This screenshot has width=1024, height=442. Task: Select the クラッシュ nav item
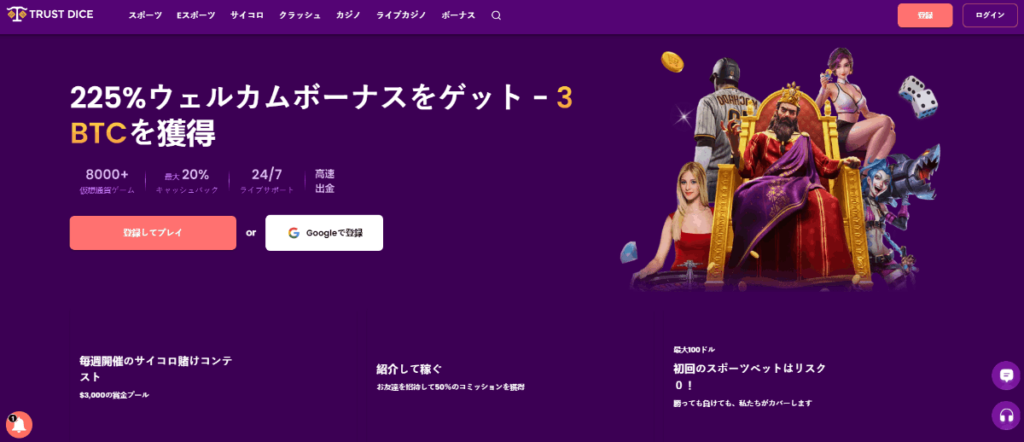coord(300,16)
